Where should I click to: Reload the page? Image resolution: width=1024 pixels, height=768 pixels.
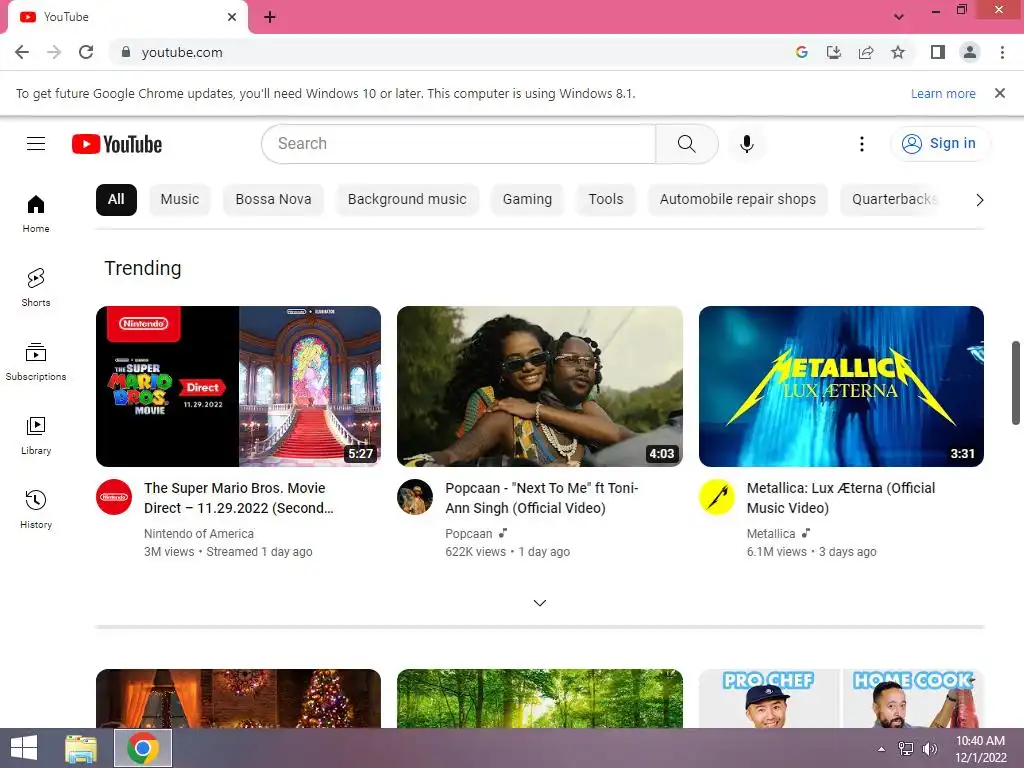[x=86, y=52]
